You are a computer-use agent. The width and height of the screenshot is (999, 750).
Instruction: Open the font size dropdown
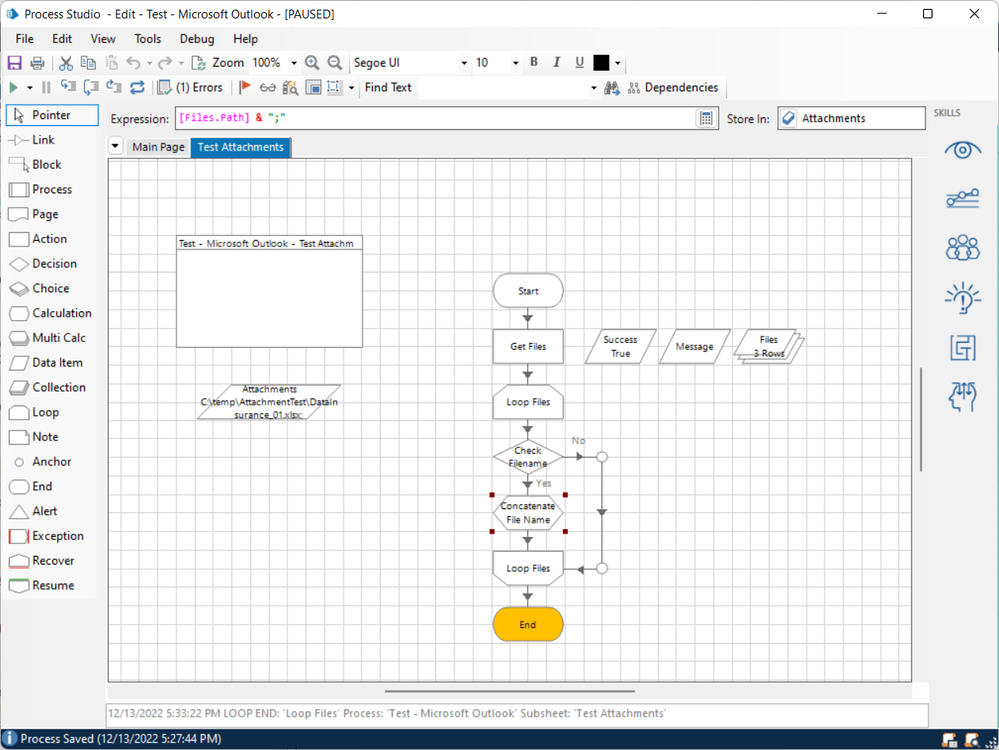pos(516,63)
